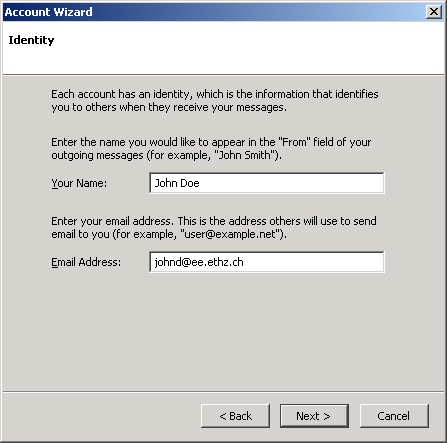
Task: Click the line 'you to others when they receive'
Action: pos(169,108)
